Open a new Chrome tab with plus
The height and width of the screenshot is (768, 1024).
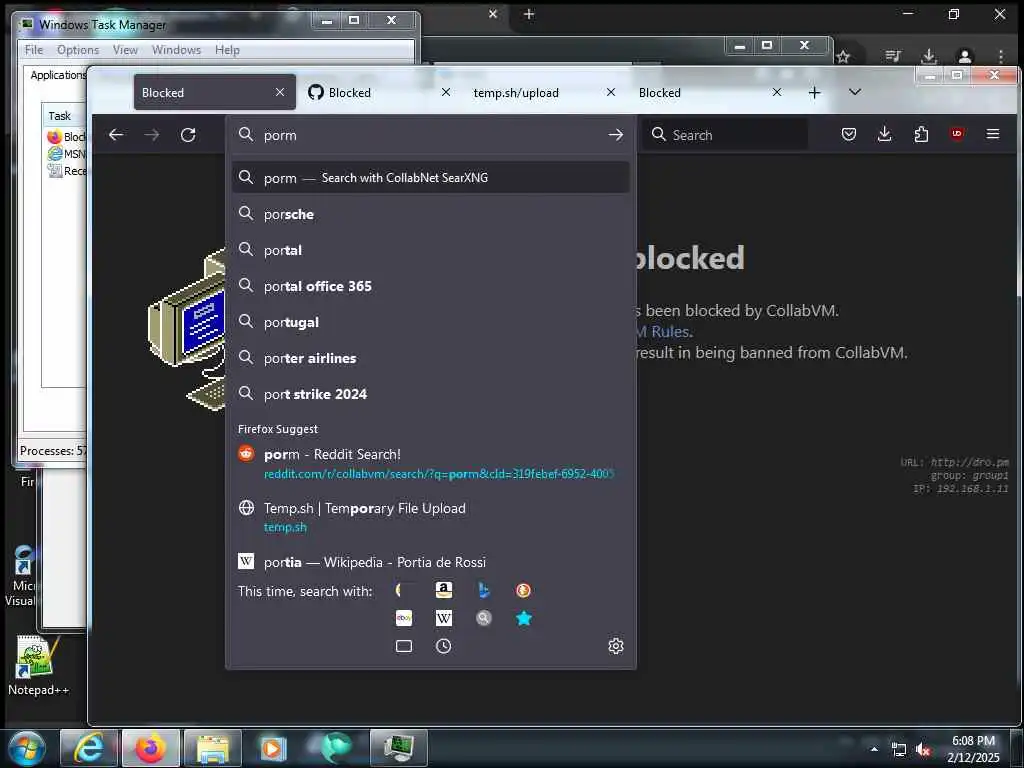coord(529,14)
